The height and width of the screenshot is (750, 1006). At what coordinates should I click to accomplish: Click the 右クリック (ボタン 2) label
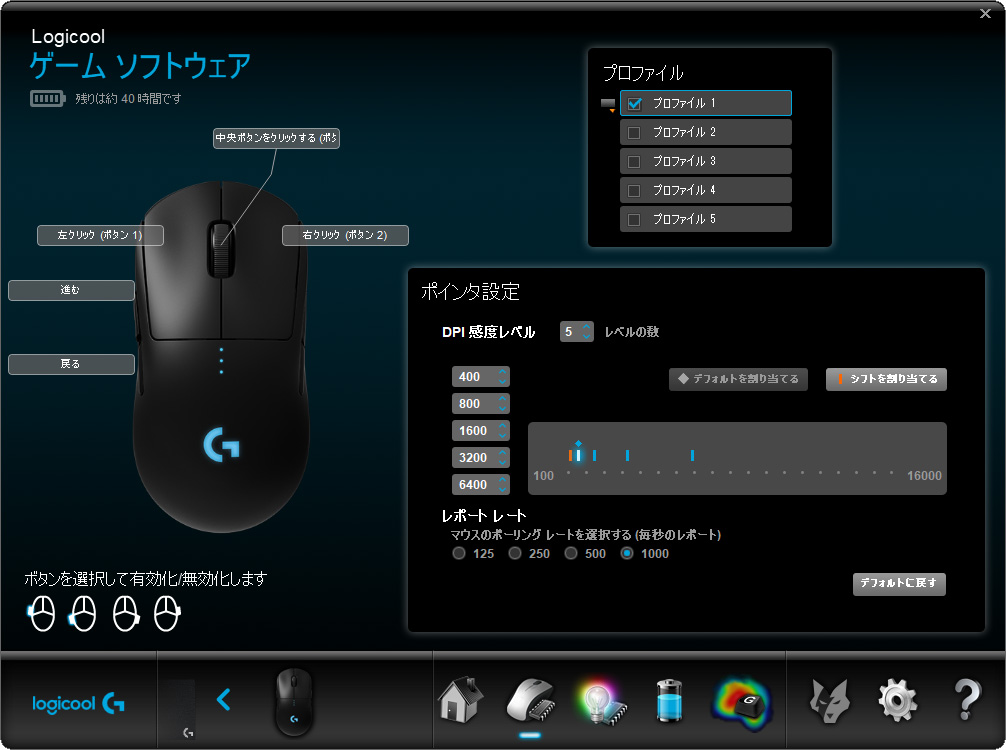pyautogui.click(x=345, y=235)
